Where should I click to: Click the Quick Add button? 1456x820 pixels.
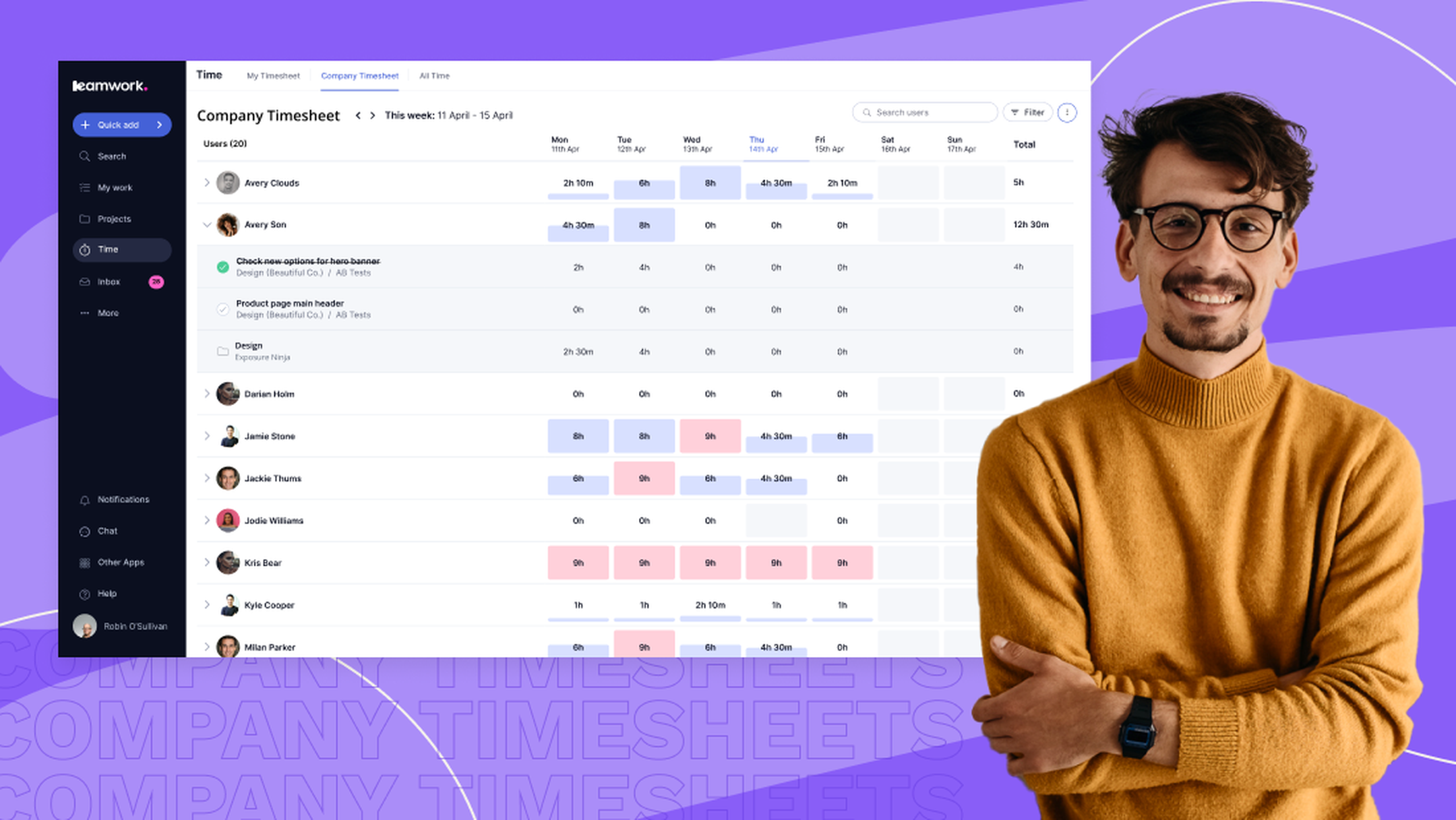click(x=121, y=125)
